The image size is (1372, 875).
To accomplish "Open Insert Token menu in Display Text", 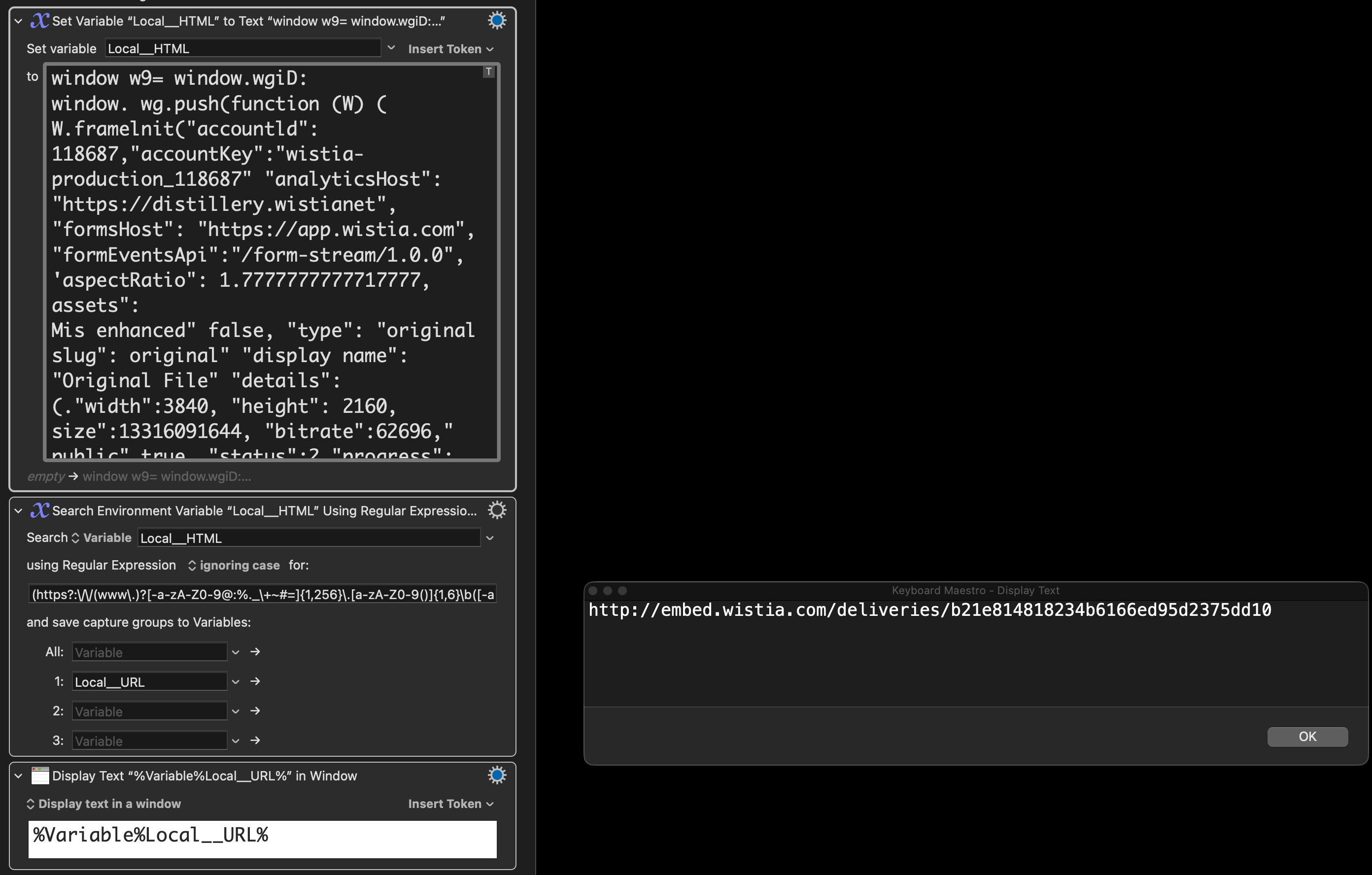I will click(x=450, y=804).
